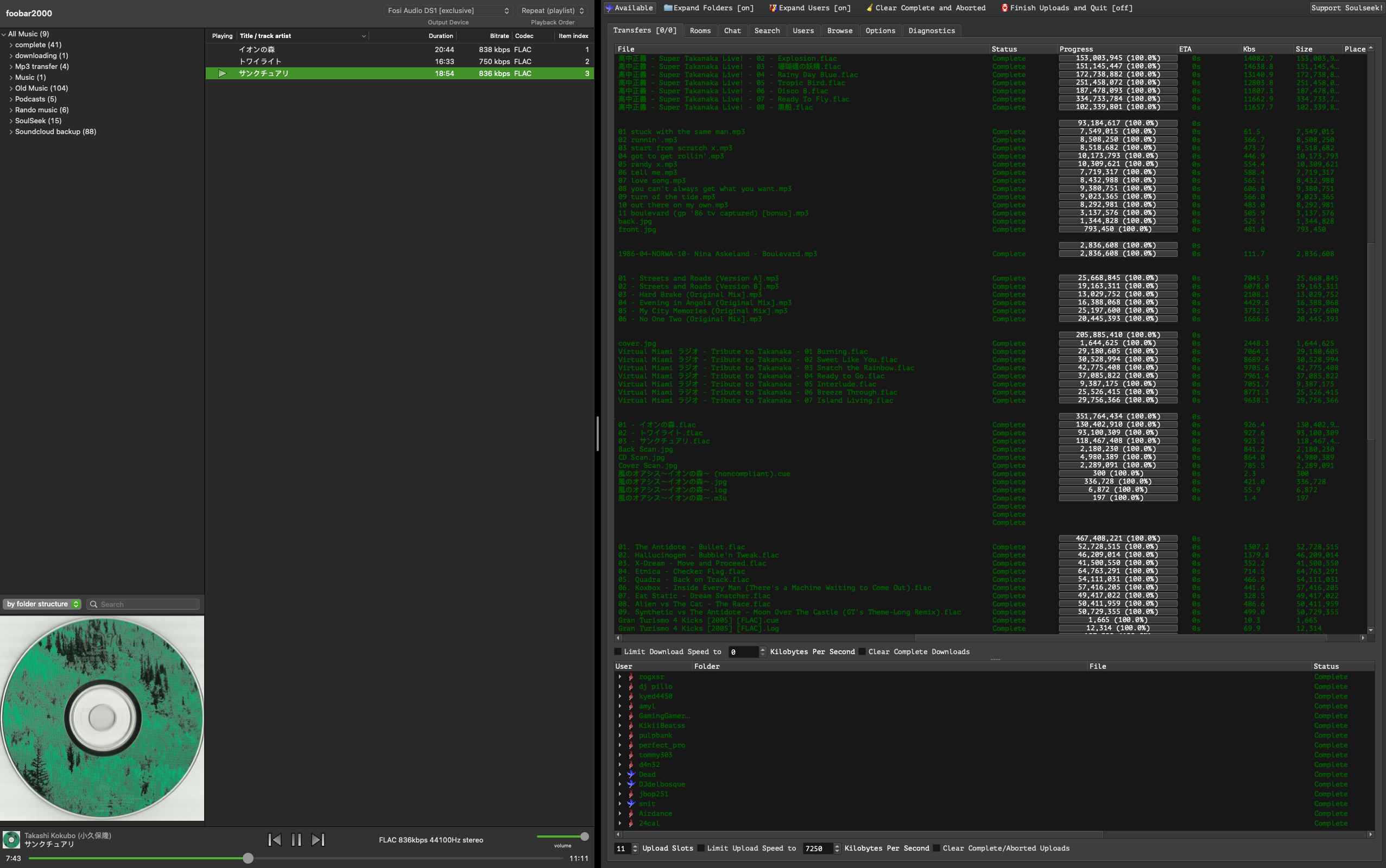The width and height of the screenshot is (1386, 868).
Task: Expand the rogxsr upload entry
Action: (x=619, y=677)
